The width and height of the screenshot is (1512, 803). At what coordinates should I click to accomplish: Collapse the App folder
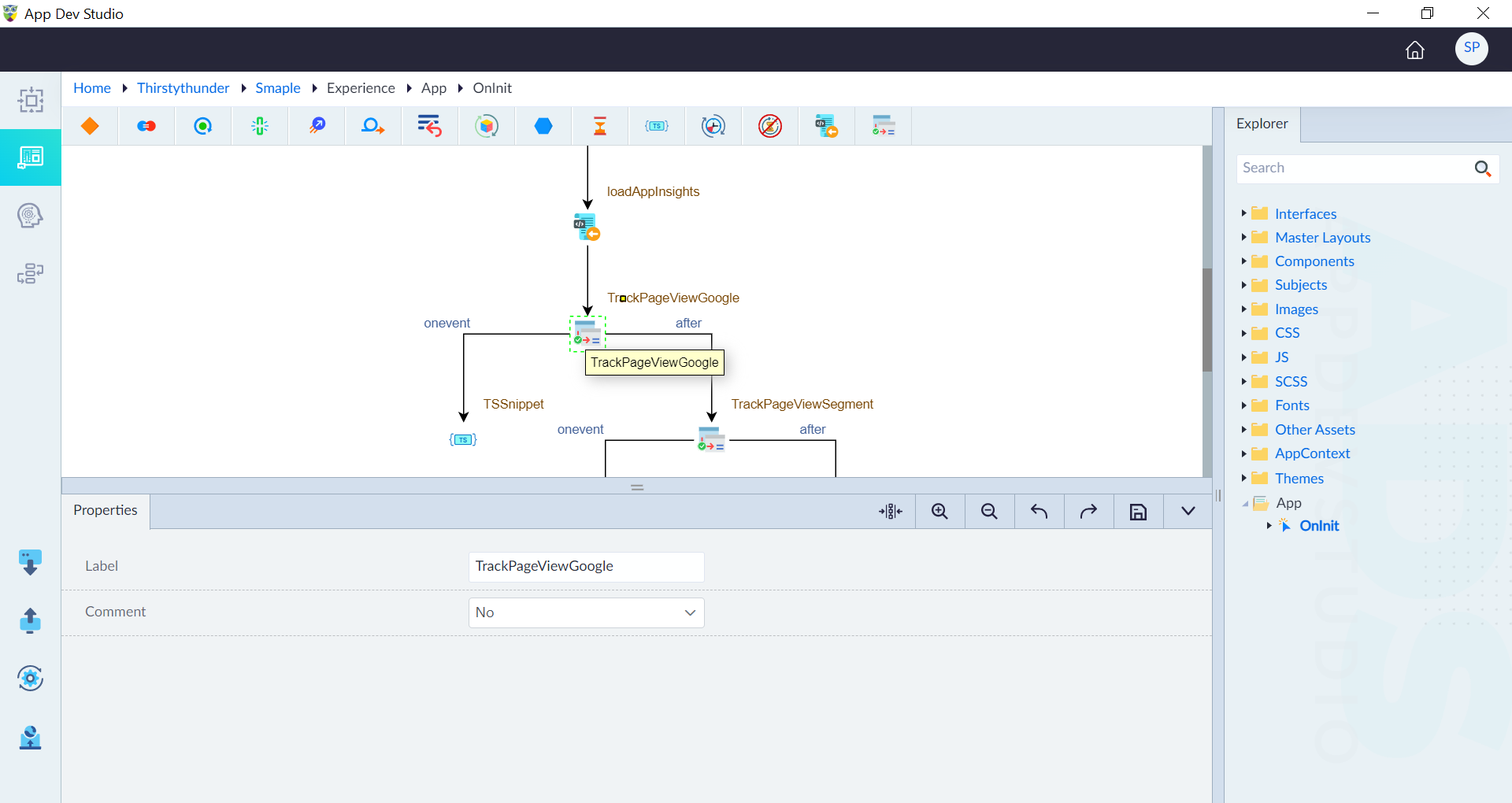click(1244, 504)
